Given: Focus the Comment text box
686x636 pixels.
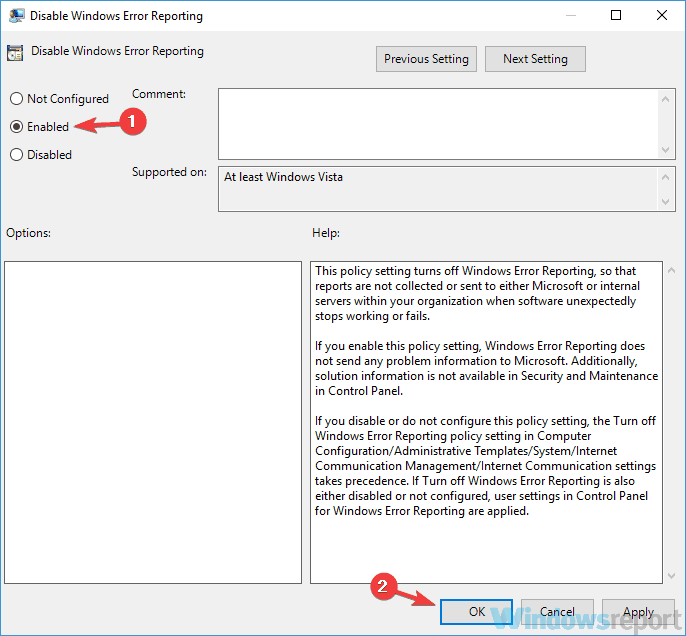Looking at the screenshot, I should point(438,124).
